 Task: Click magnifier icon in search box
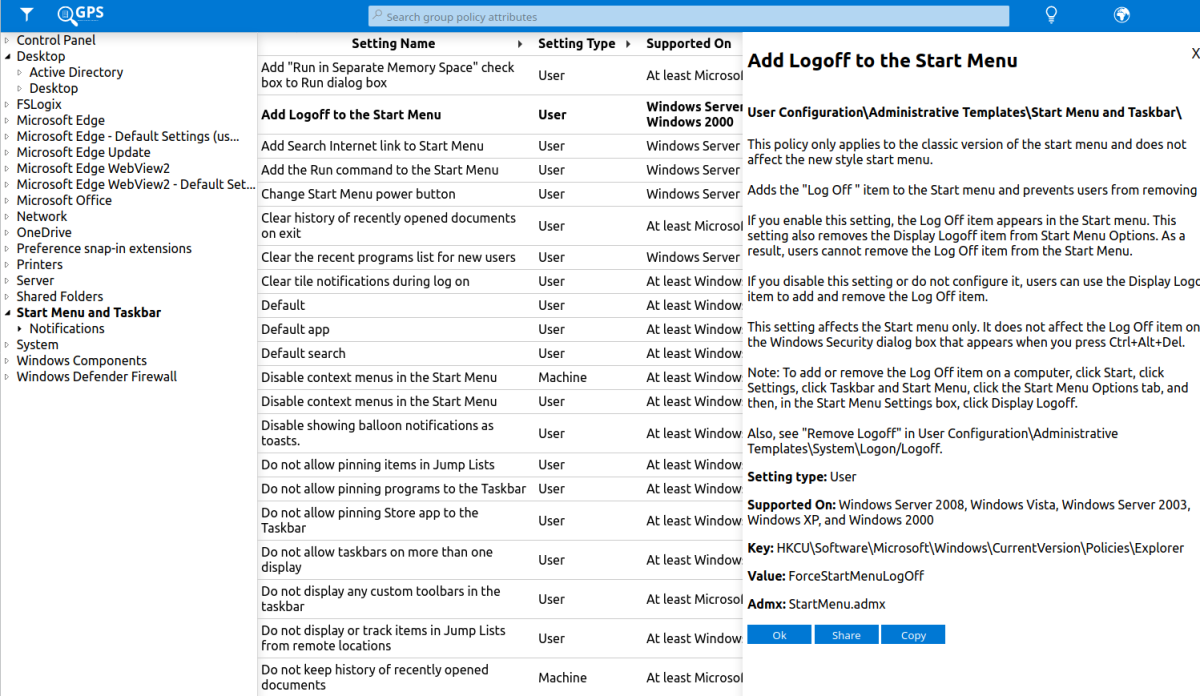377,16
